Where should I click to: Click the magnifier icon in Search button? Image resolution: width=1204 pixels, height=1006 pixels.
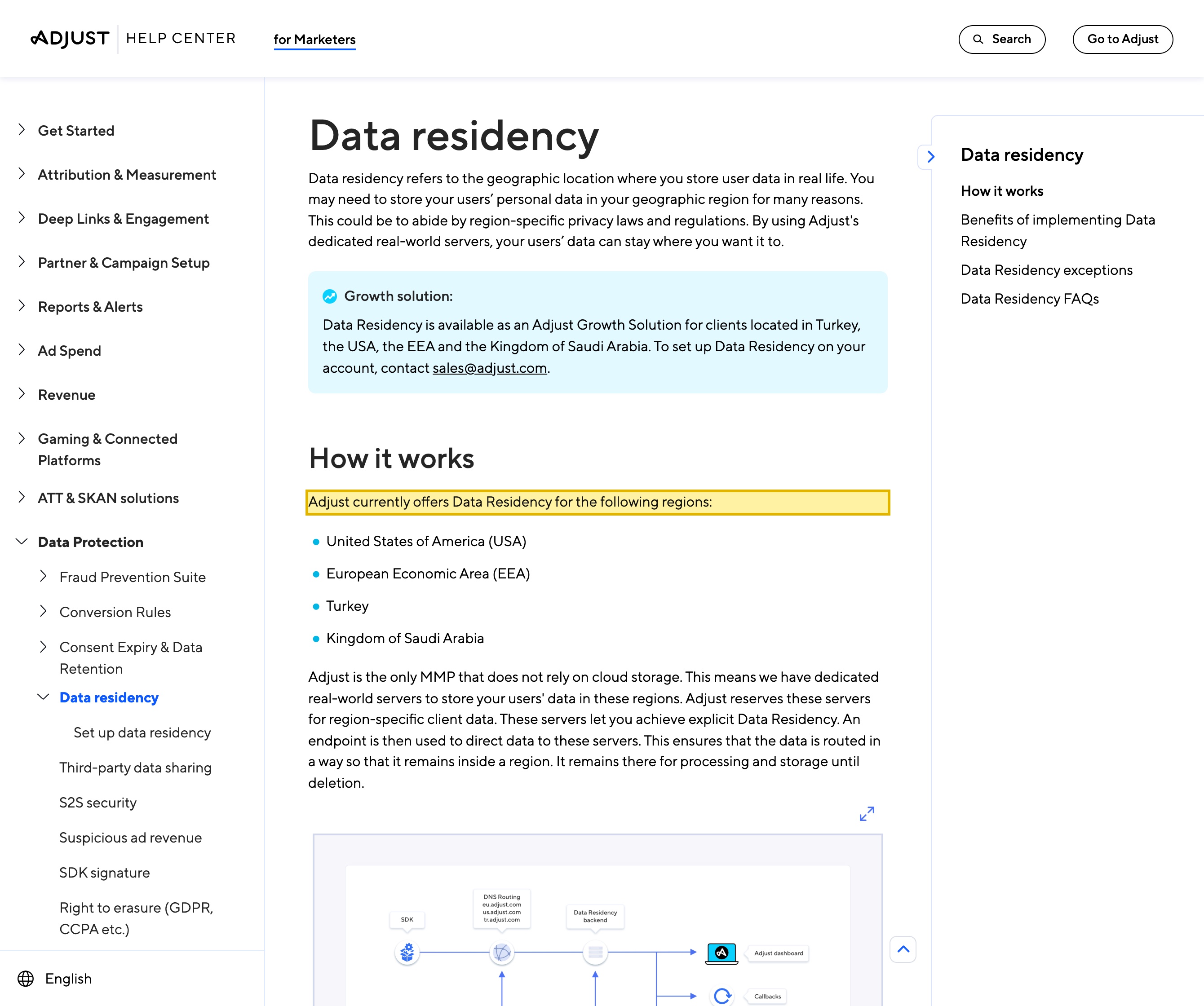click(978, 39)
